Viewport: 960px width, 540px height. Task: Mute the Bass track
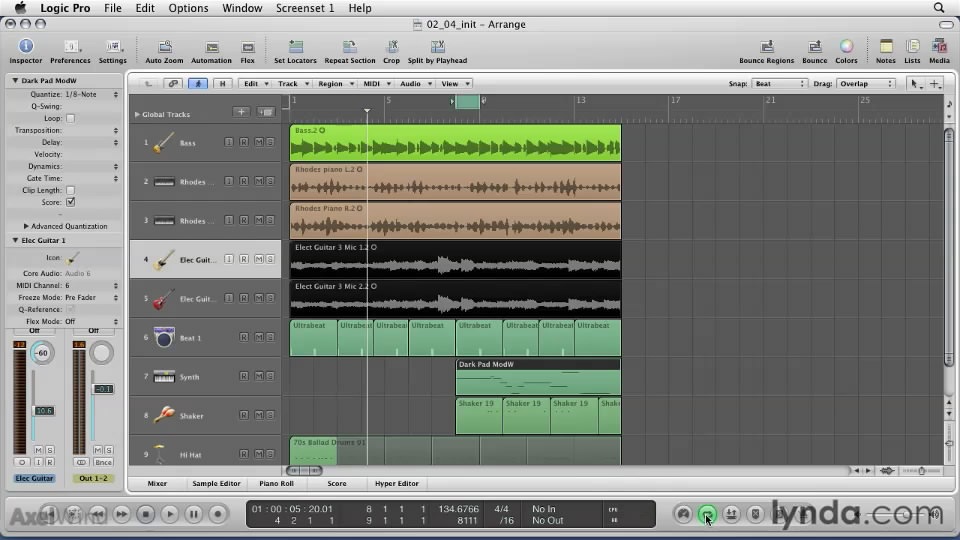(x=257, y=143)
